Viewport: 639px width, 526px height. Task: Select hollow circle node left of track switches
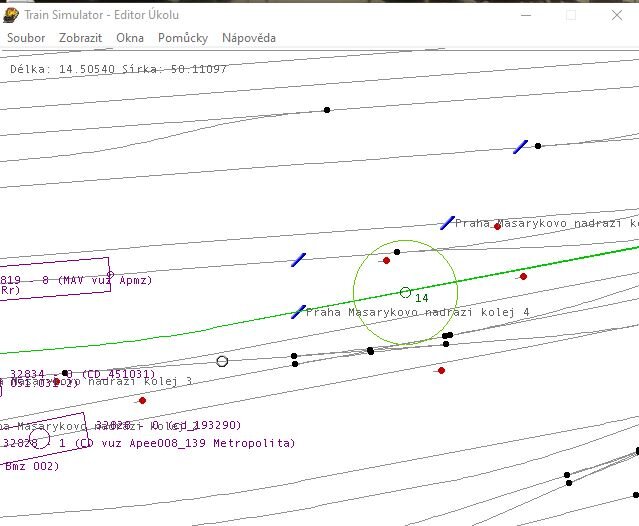[222, 361]
